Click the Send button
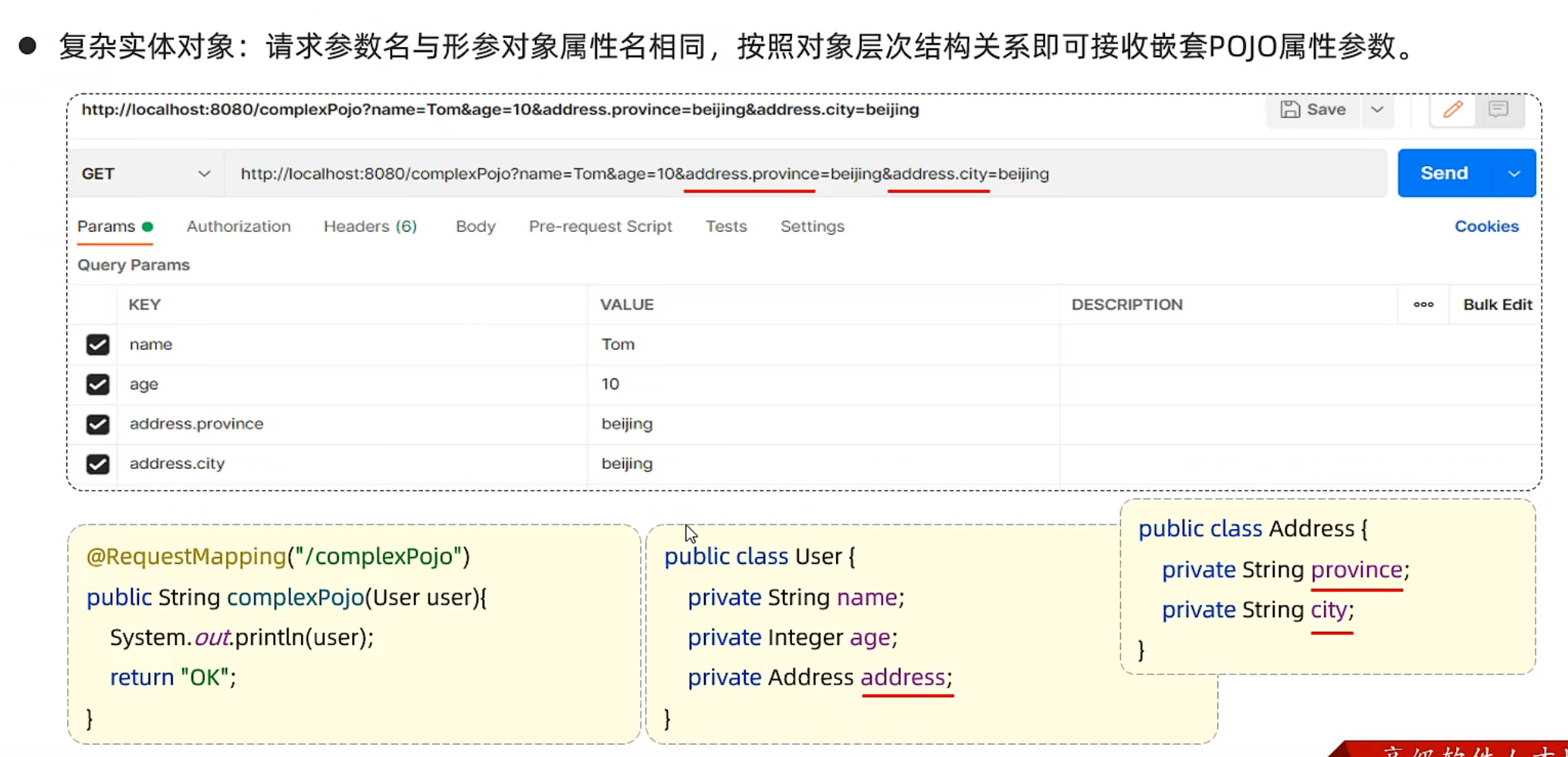 point(1444,173)
